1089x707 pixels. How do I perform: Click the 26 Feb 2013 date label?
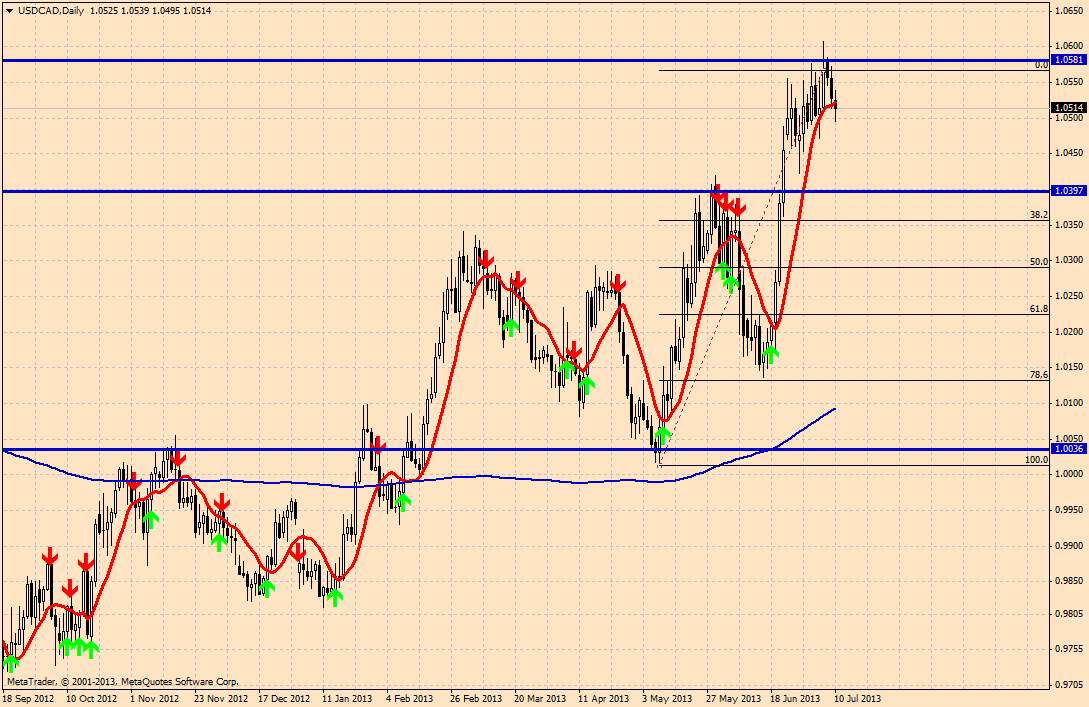476,699
